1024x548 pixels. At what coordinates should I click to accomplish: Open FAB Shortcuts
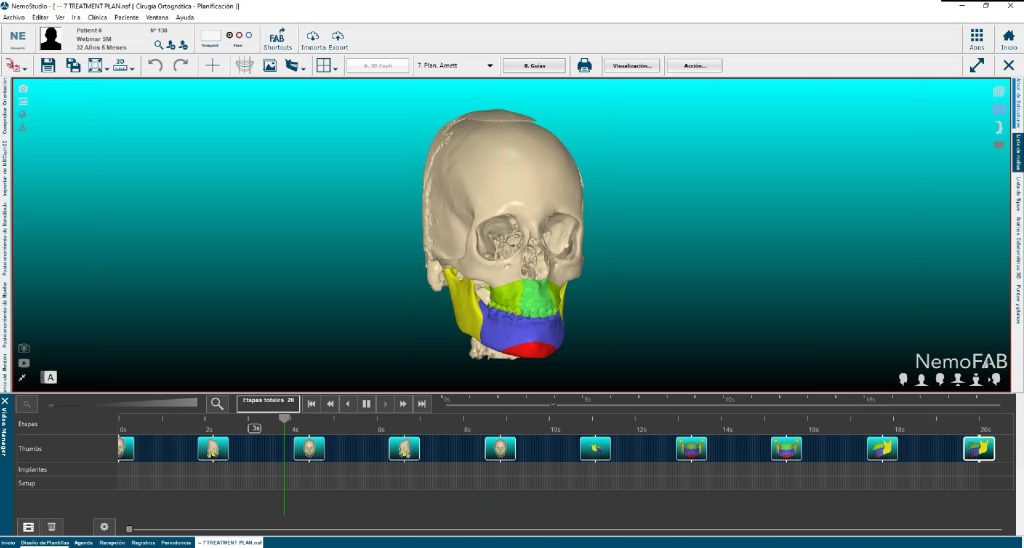coord(278,39)
